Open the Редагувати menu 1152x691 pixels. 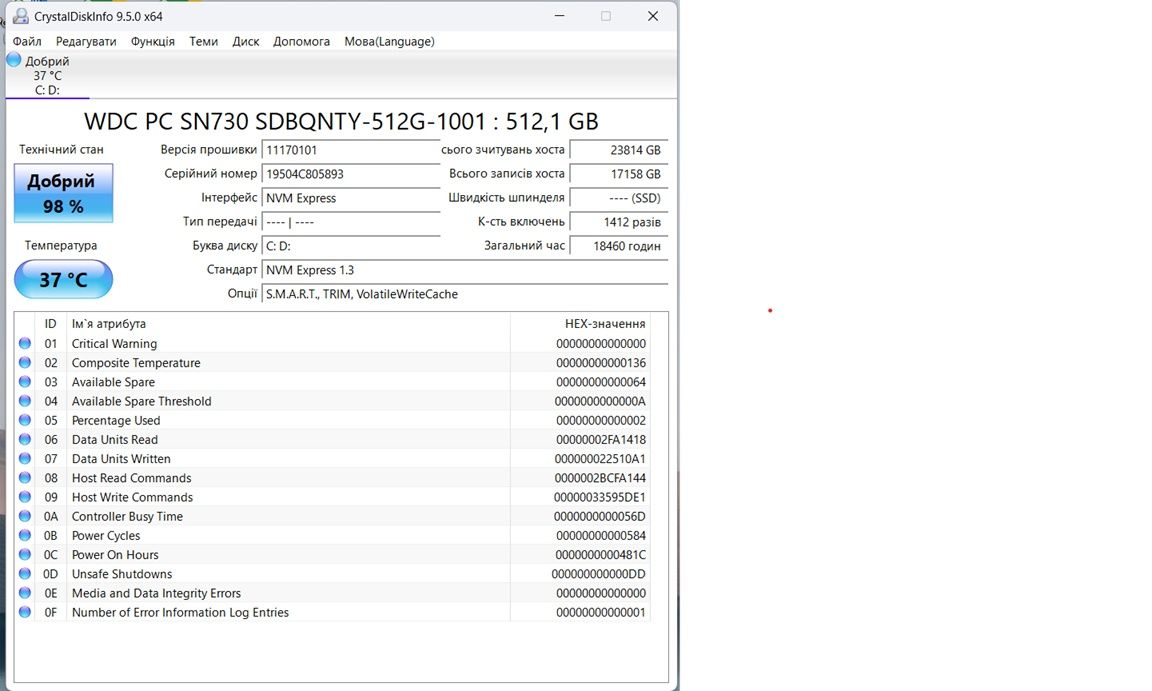[86, 41]
